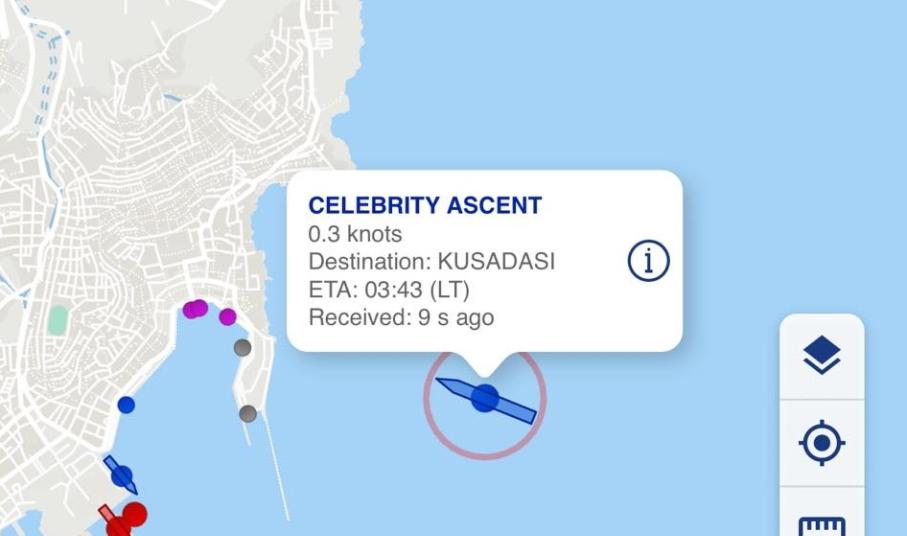
Task: Click the 0.3 knots speed line
Action: (355, 234)
